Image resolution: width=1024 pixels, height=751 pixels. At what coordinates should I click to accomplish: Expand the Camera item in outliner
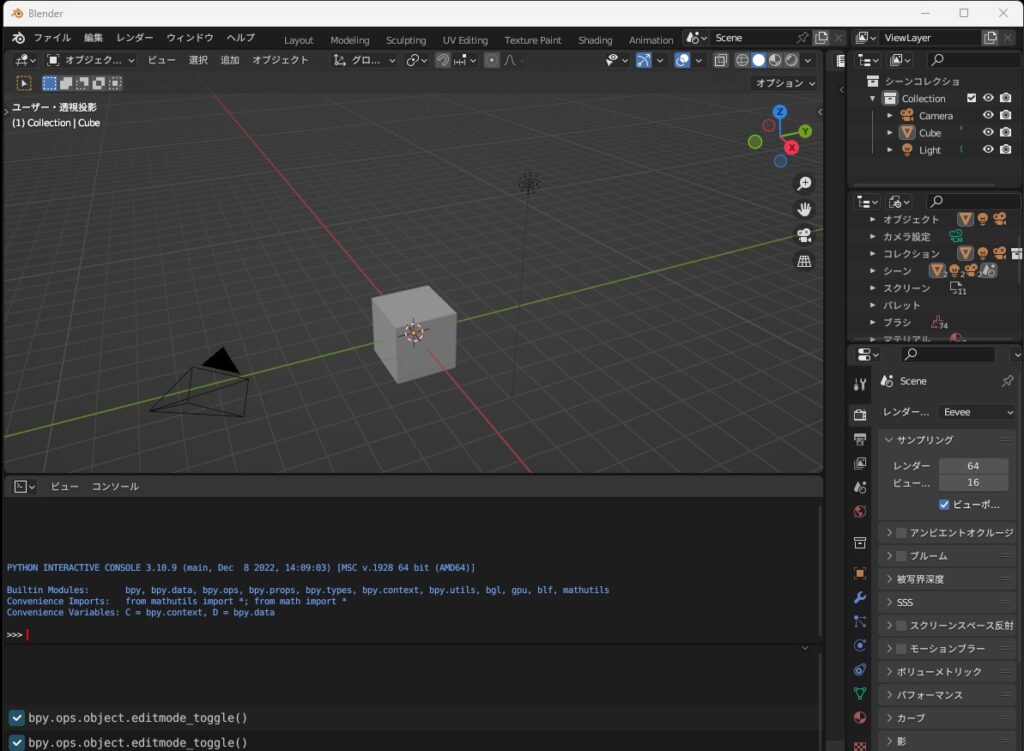890,115
